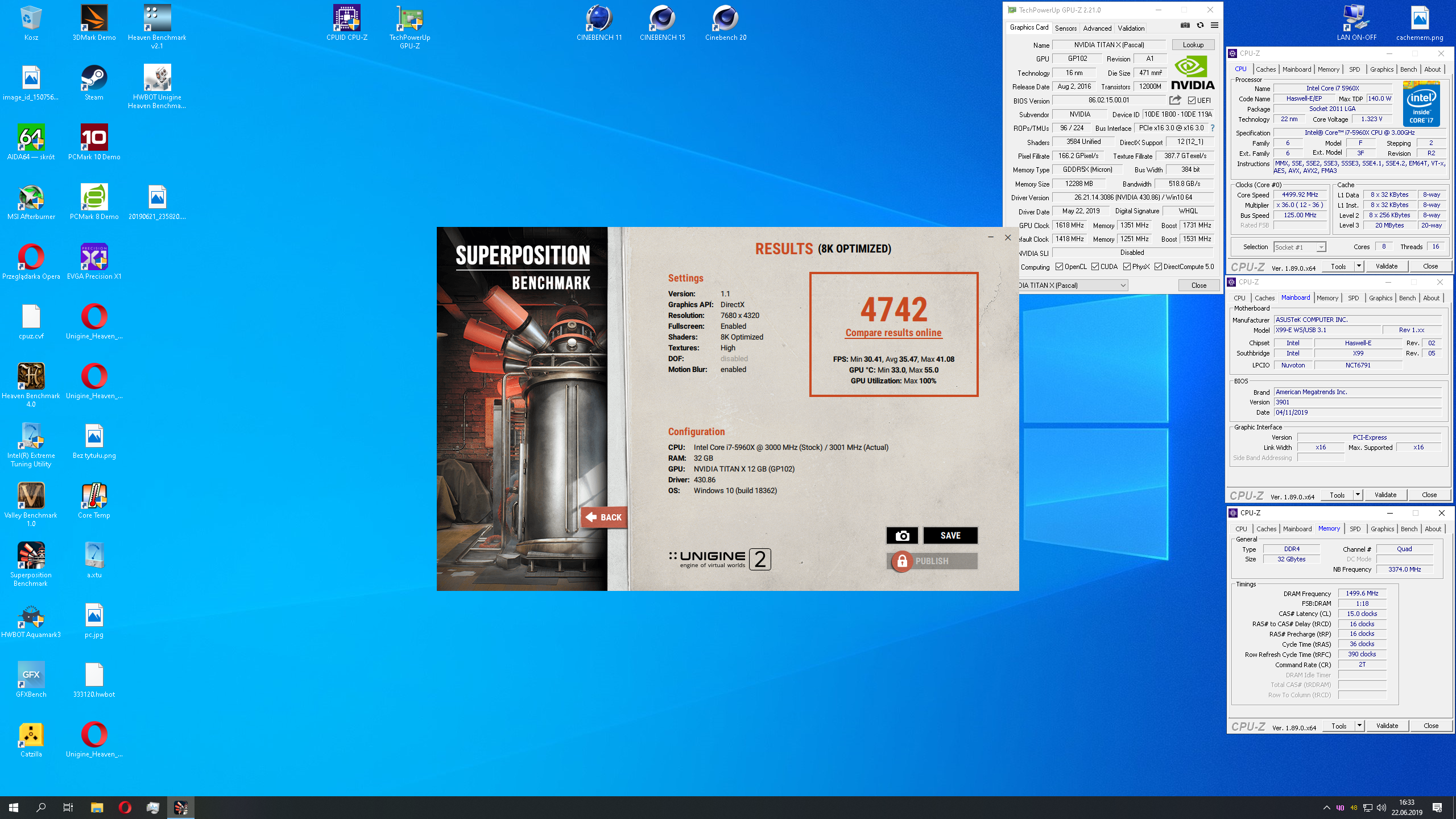Expand Tools dropdown arrow in CPU-Z CPU window

pyautogui.click(x=1359, y=266)
